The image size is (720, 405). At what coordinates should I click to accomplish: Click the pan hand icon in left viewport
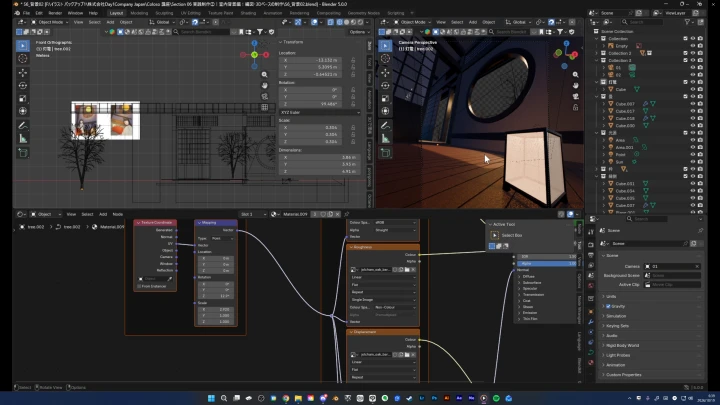264,85
